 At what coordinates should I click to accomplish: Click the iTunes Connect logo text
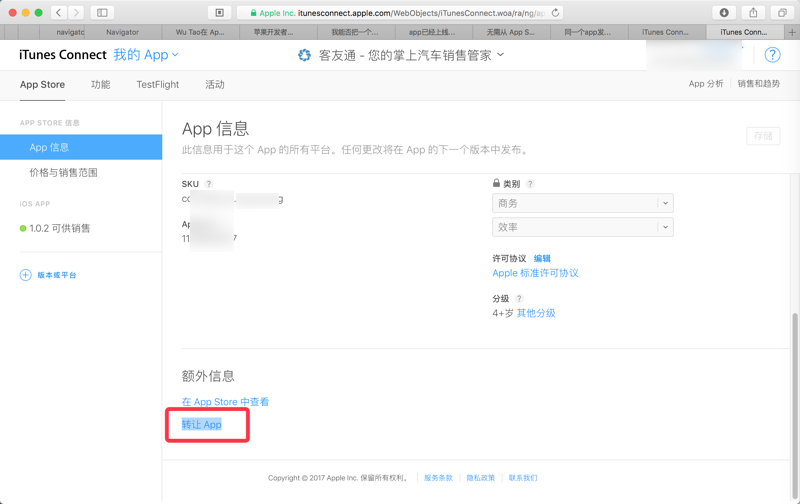click(63, 55)
